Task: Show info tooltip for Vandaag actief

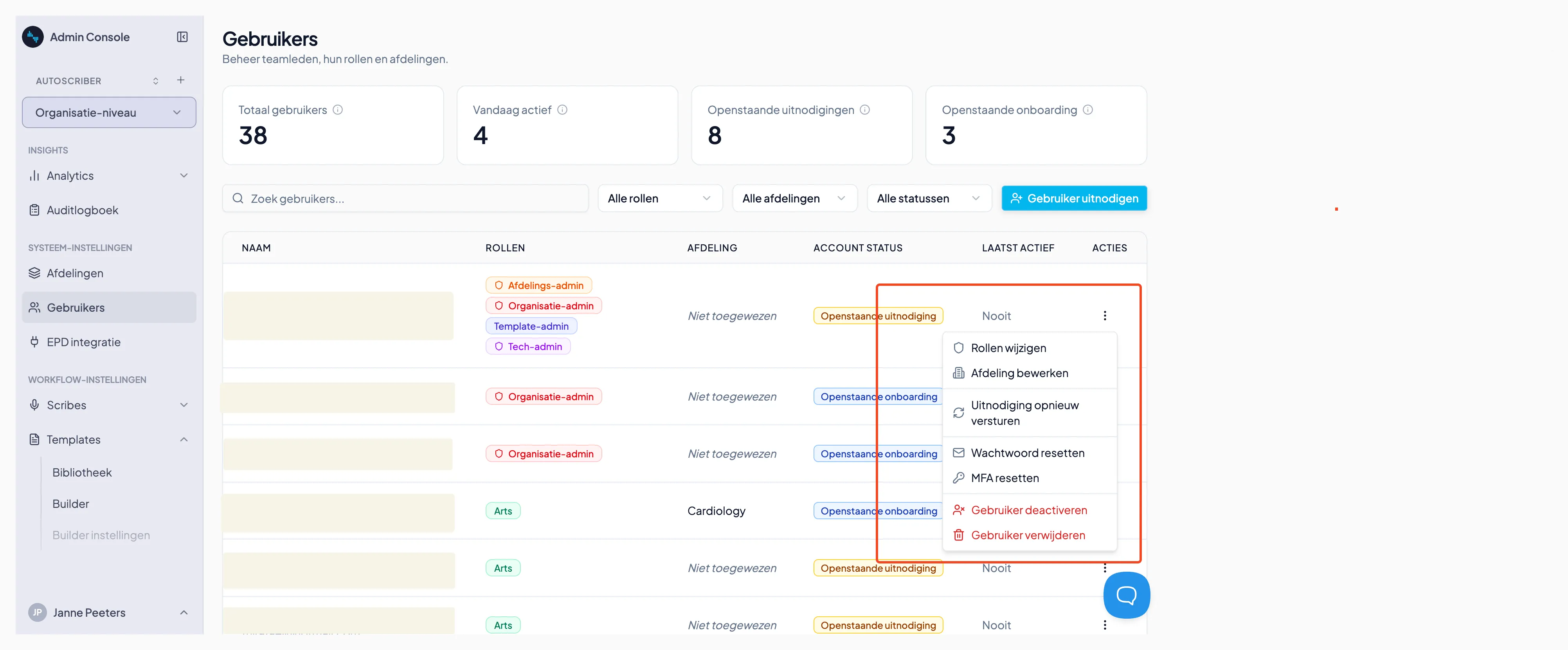Action: click(562, 110)
